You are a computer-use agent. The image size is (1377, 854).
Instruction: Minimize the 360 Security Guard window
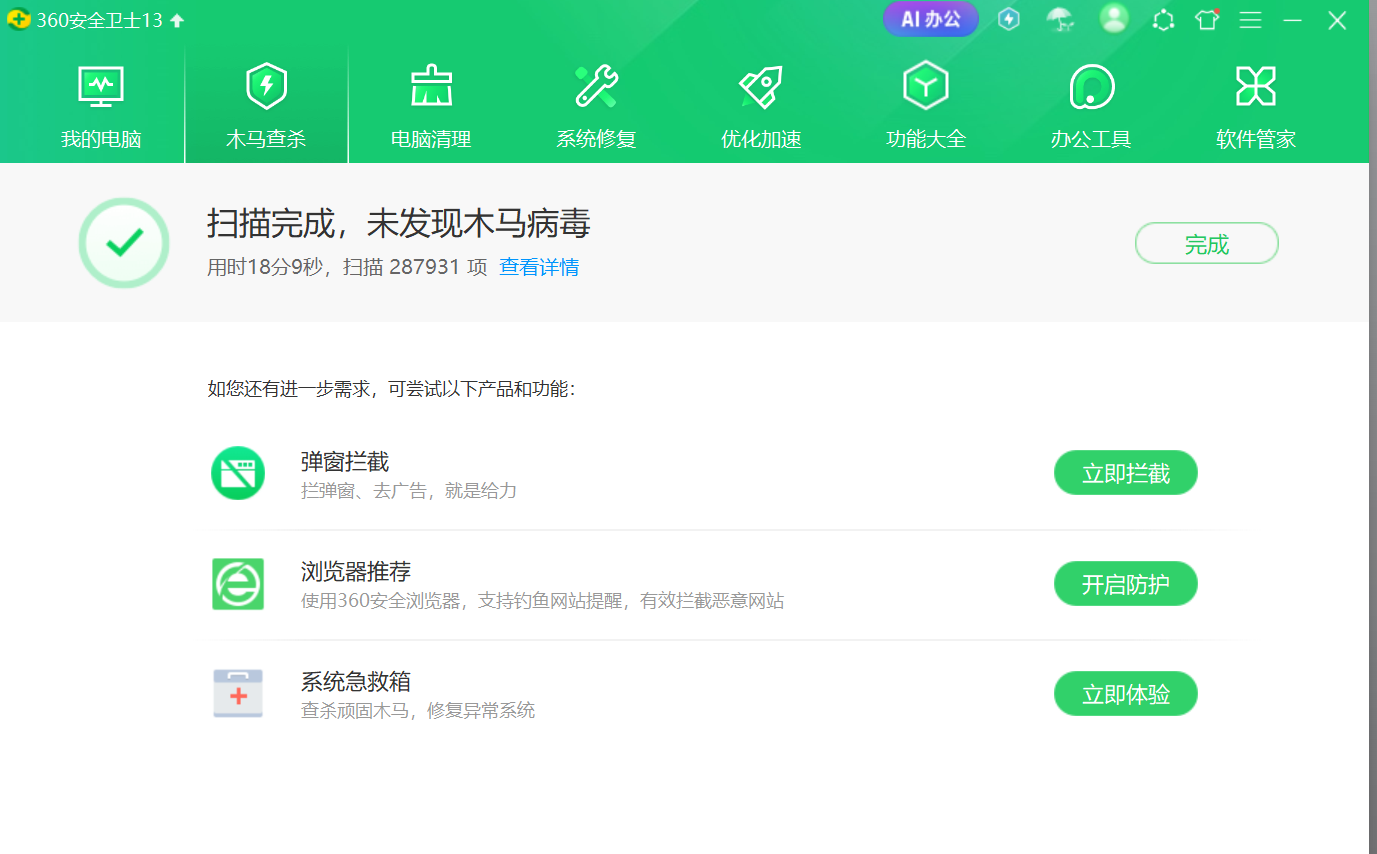click(1293, 20)
